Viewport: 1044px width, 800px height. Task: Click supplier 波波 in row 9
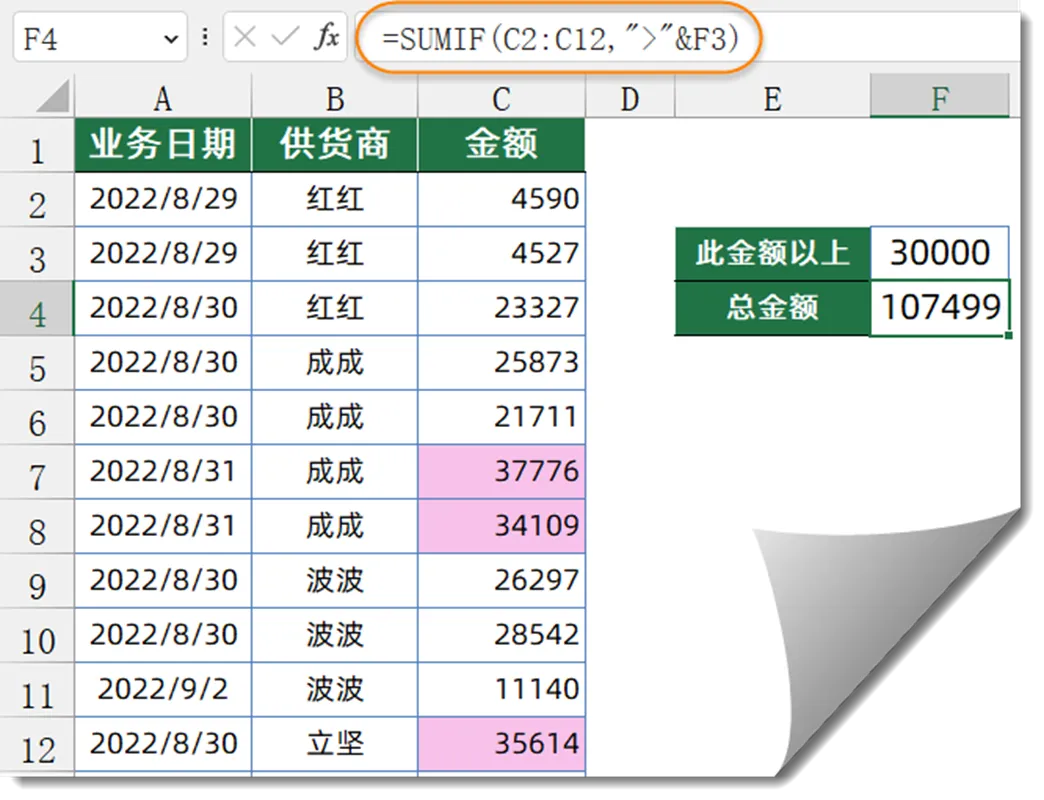coord(335,580)
